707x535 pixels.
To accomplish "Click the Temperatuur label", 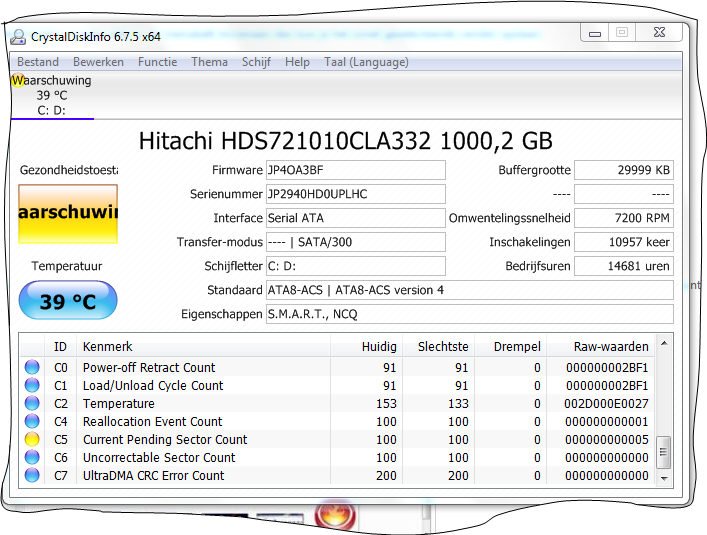I will pyautogui.click(x=67, y=266).
